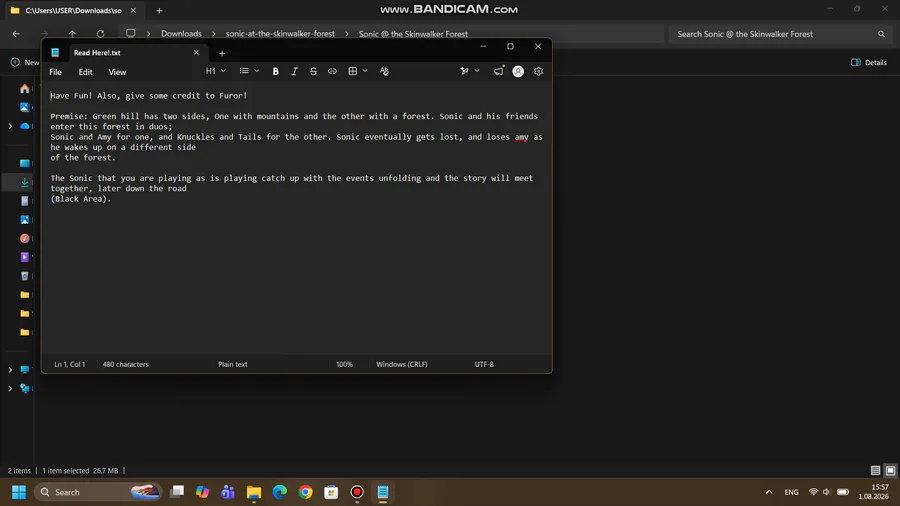Open the H1 heading dropdown
Viewport: 900px width, 506px height.
click(216, 71)
